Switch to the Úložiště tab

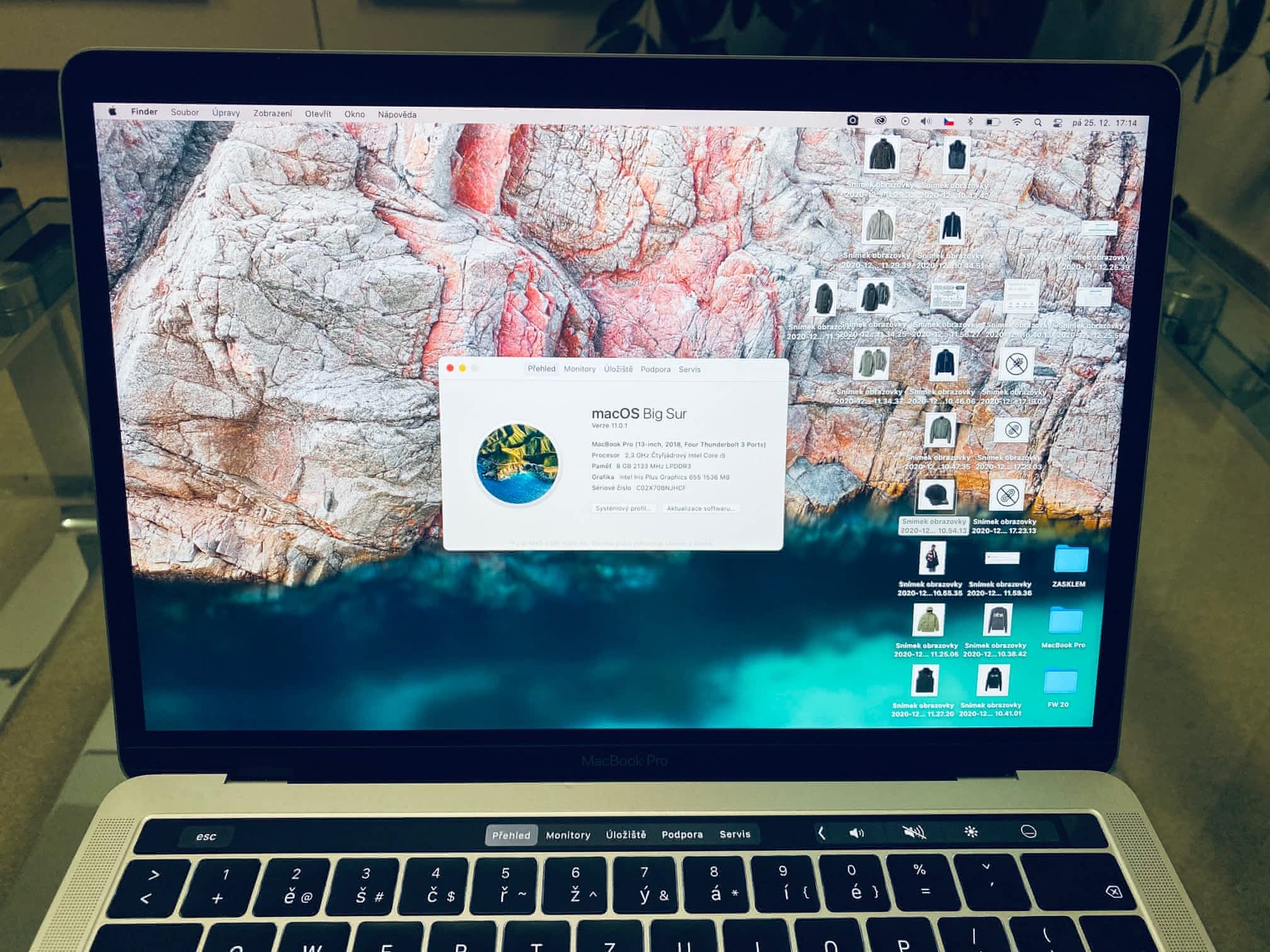618,369
